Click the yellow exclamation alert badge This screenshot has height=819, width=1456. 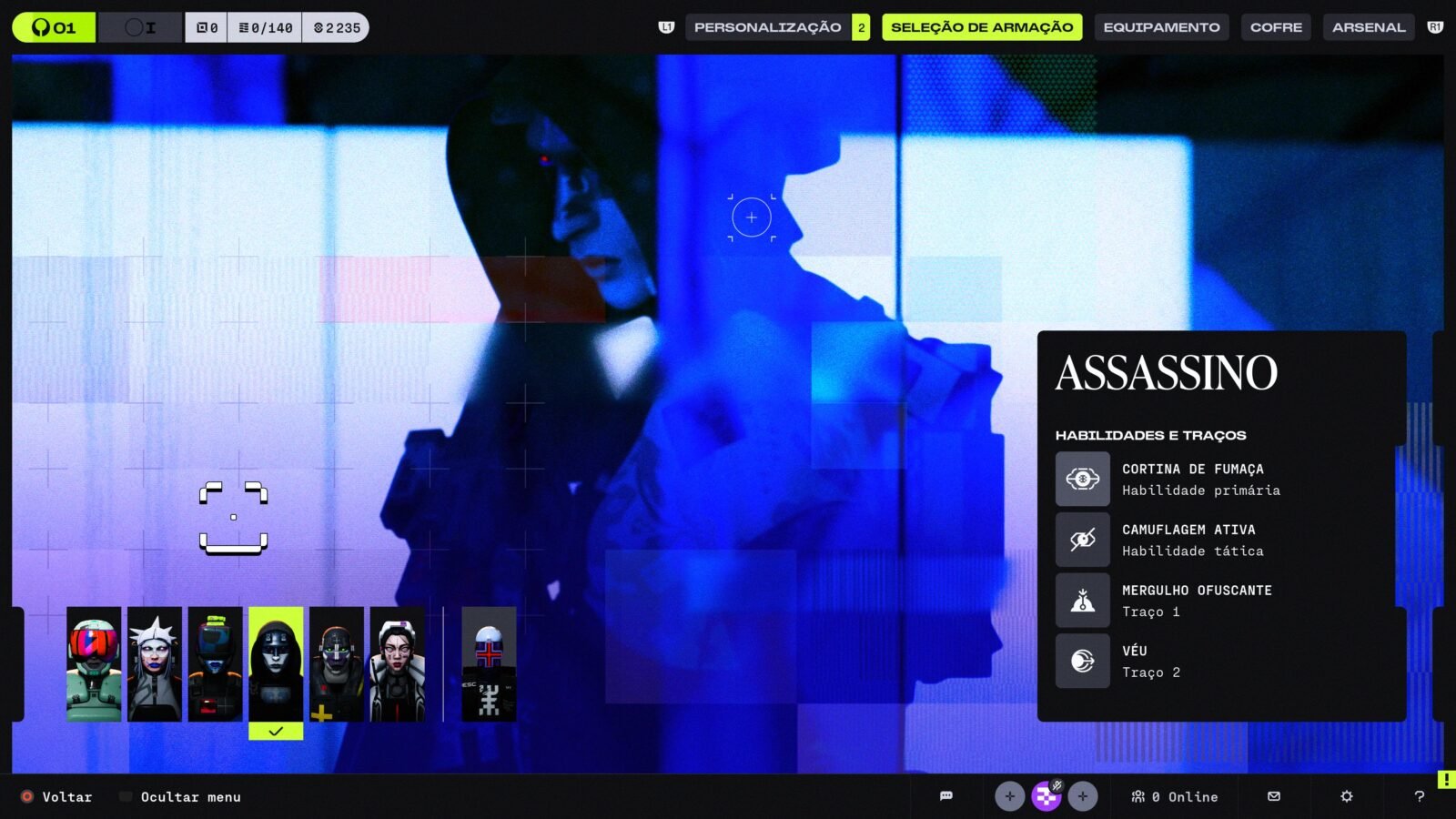tap(1446, 780)
